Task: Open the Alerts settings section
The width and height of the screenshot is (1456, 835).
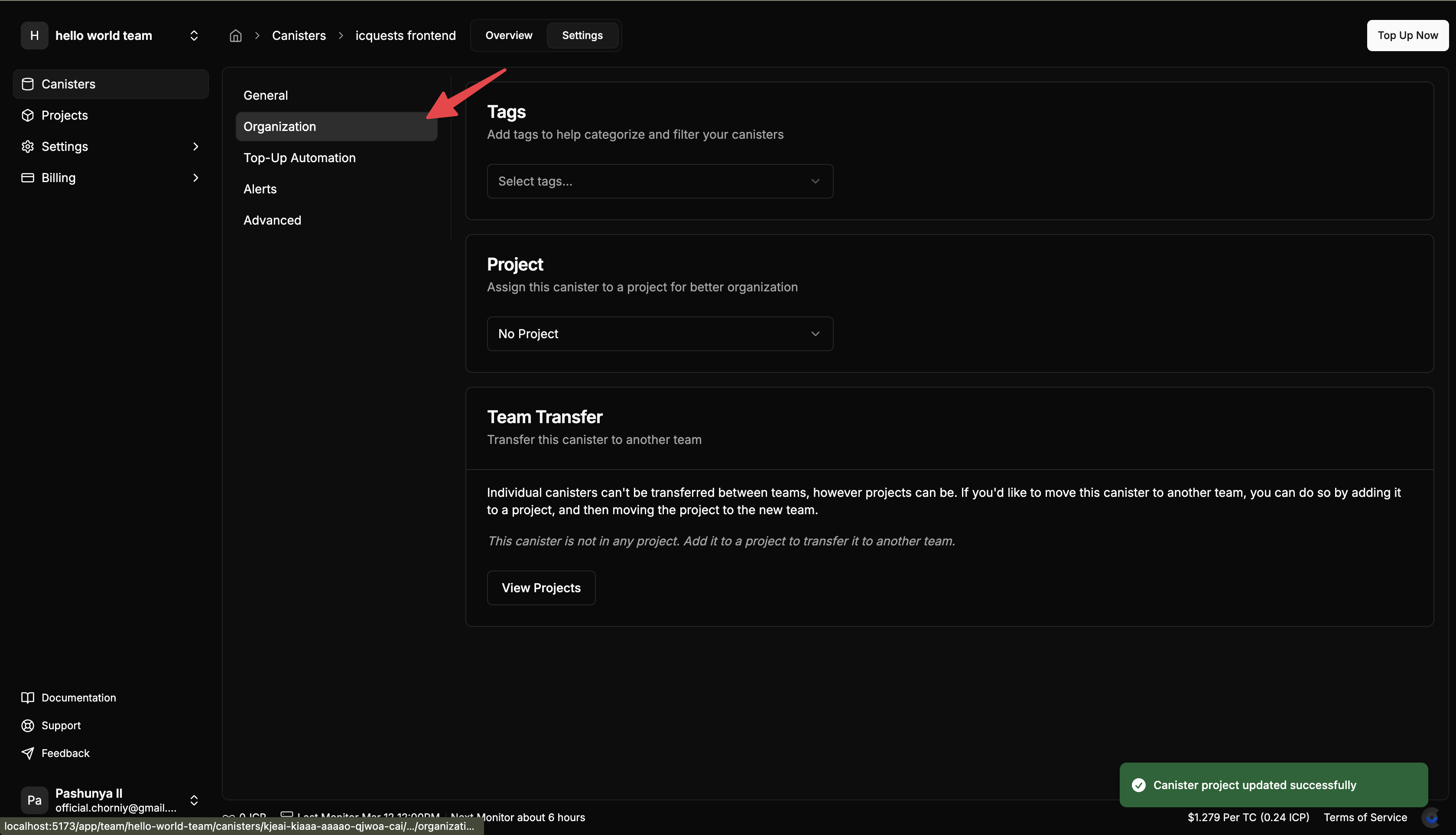Action: click(259, 189)
